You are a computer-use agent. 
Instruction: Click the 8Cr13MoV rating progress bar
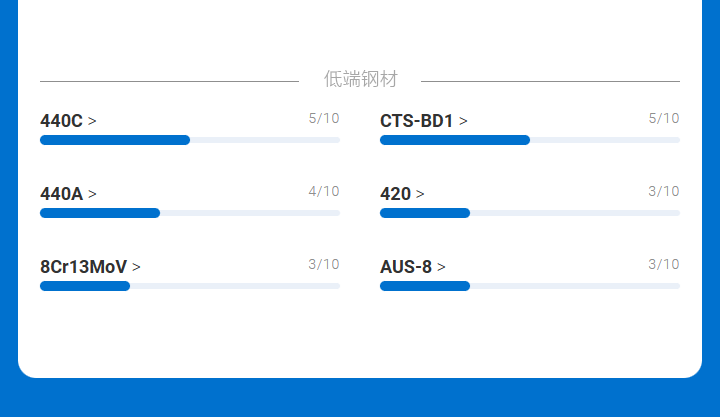tap(190, 286)
